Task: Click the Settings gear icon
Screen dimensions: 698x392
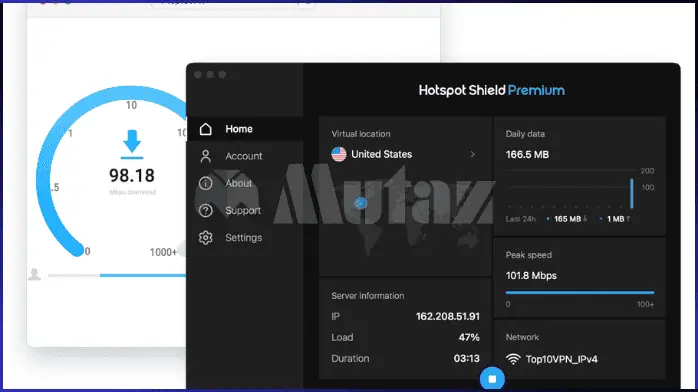Action: (x=206, y=238)
